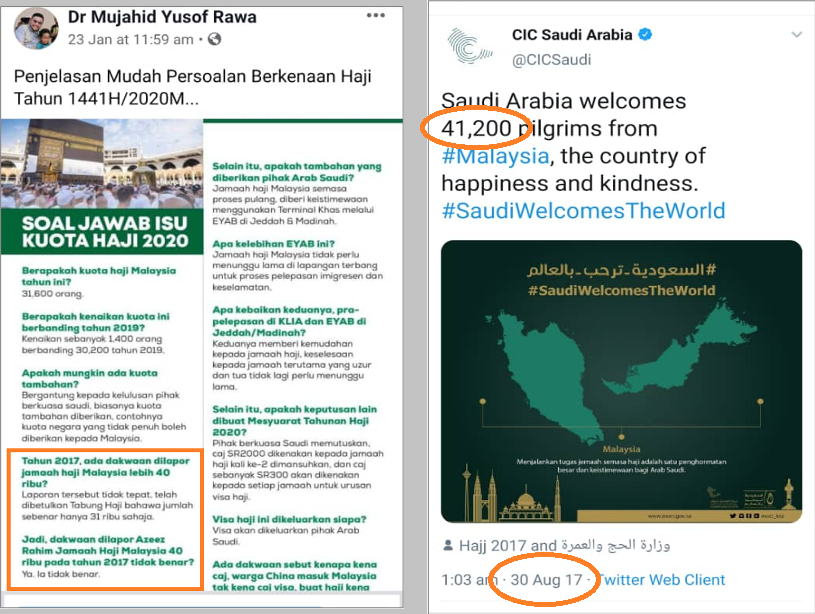Click the Hajj 2017 tagged account text
This screenshot has width=815, height=614.
pos(564,545)
